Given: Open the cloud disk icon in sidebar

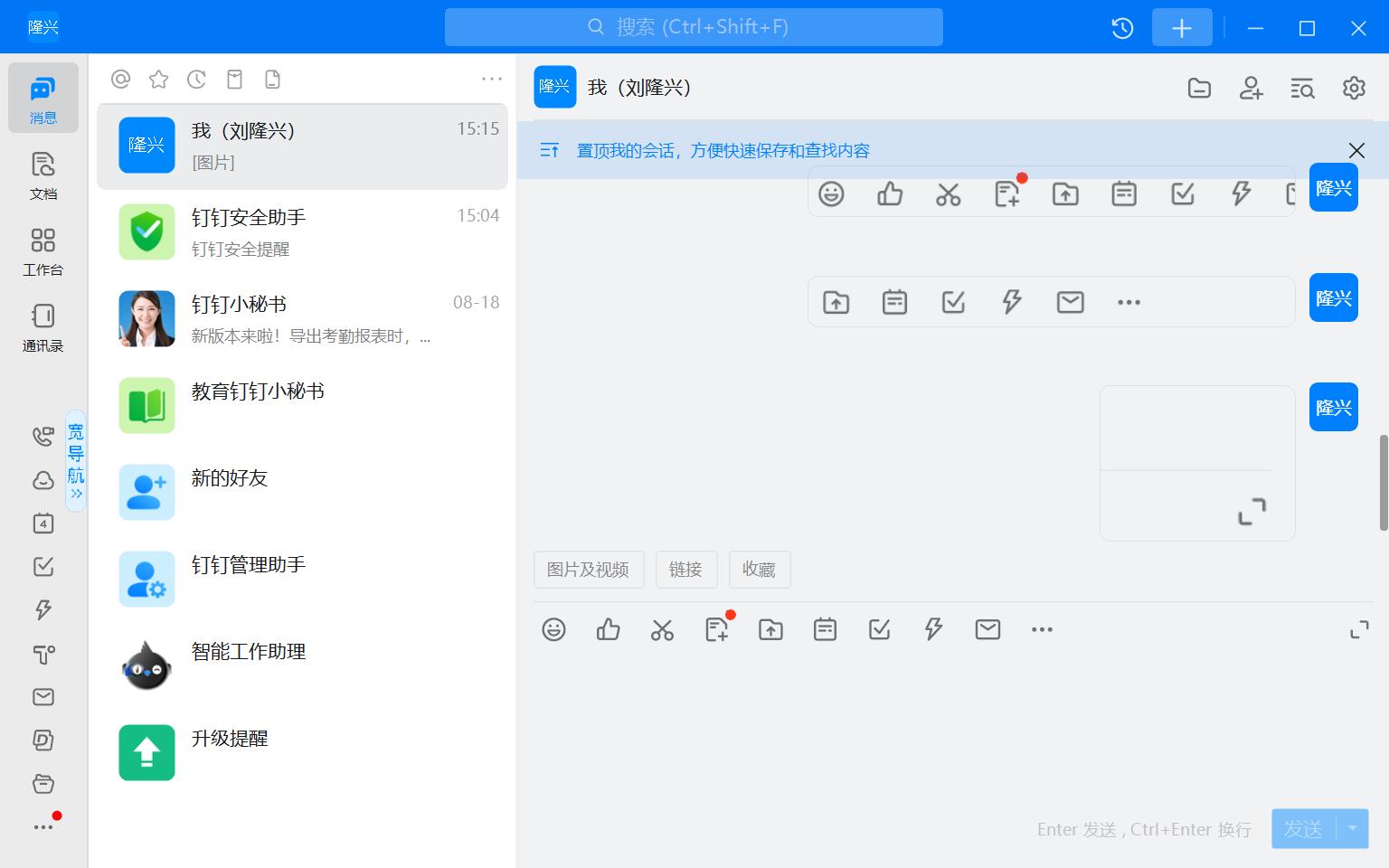Looking at the screenshot, I should [43, 480].
